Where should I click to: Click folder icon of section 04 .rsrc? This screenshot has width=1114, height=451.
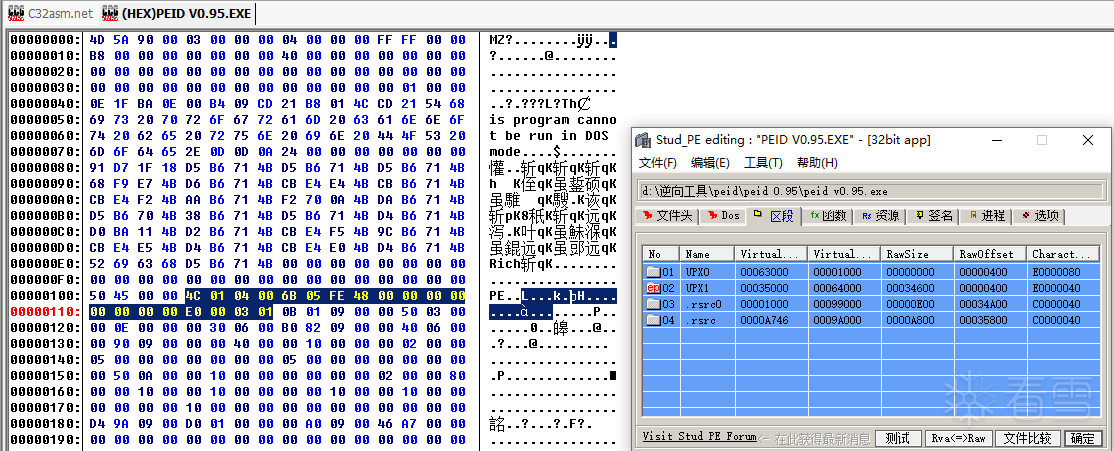654,320
